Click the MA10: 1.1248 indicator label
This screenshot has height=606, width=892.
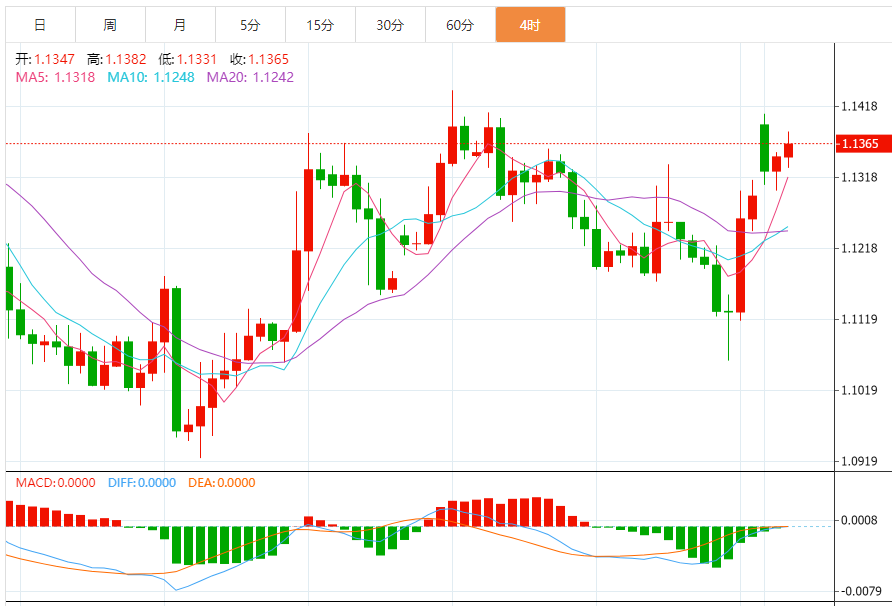[151, 77]
